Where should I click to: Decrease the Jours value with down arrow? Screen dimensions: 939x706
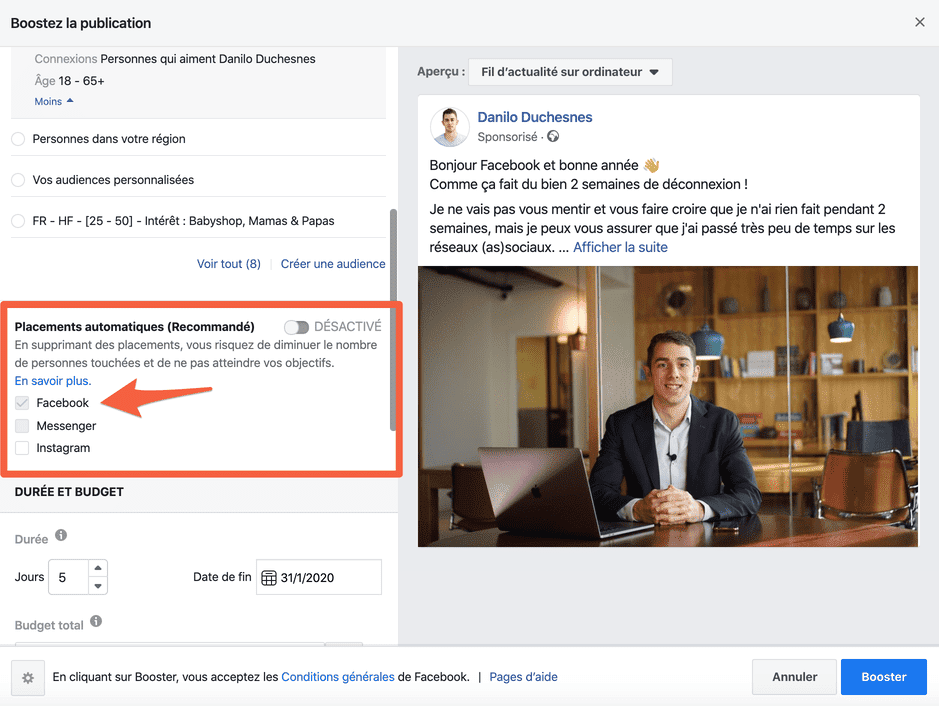97,586
